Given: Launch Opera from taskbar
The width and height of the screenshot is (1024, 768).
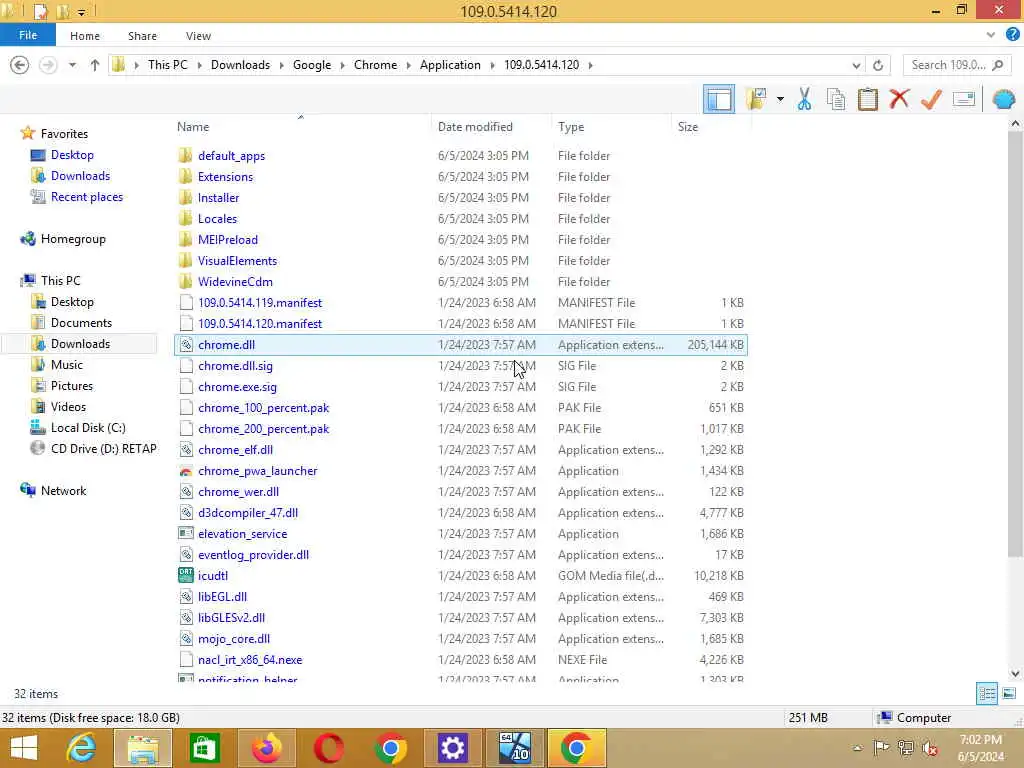Looking at the screenshot, I should coord(328,748).
